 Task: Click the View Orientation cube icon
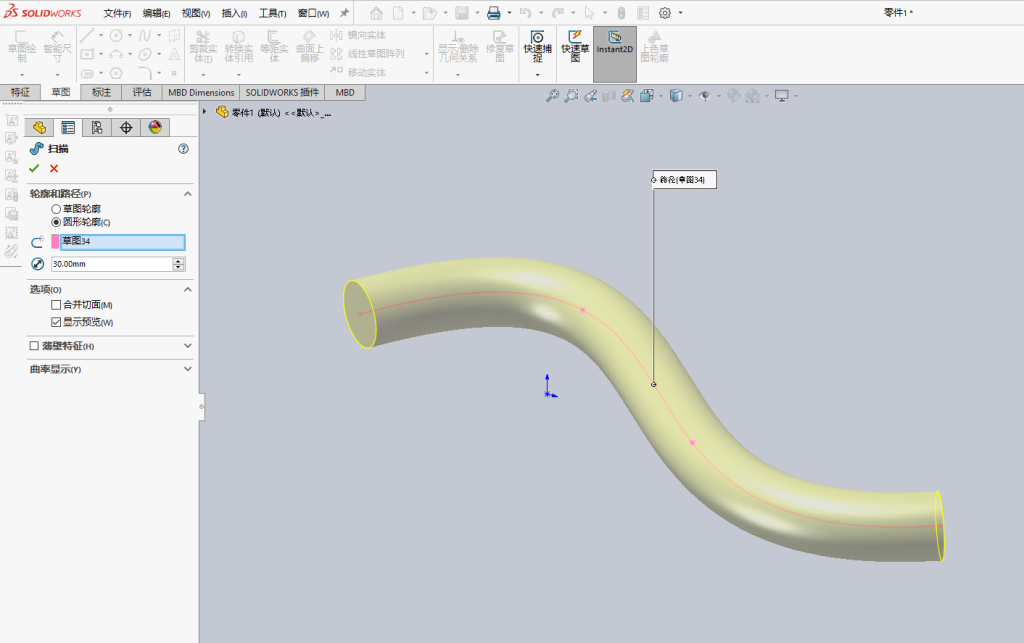click(x=647, y=96)
